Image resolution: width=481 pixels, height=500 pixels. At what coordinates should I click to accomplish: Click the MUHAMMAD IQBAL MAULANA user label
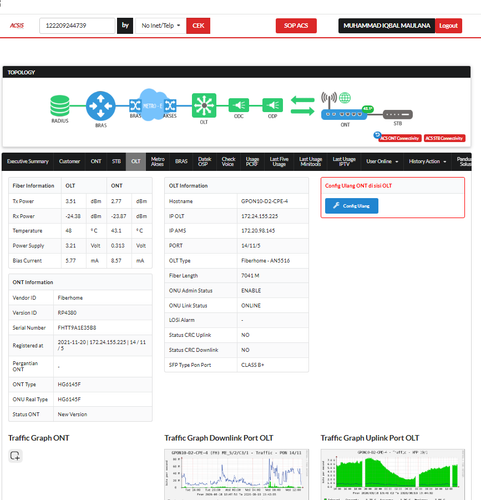coord(387,26)
